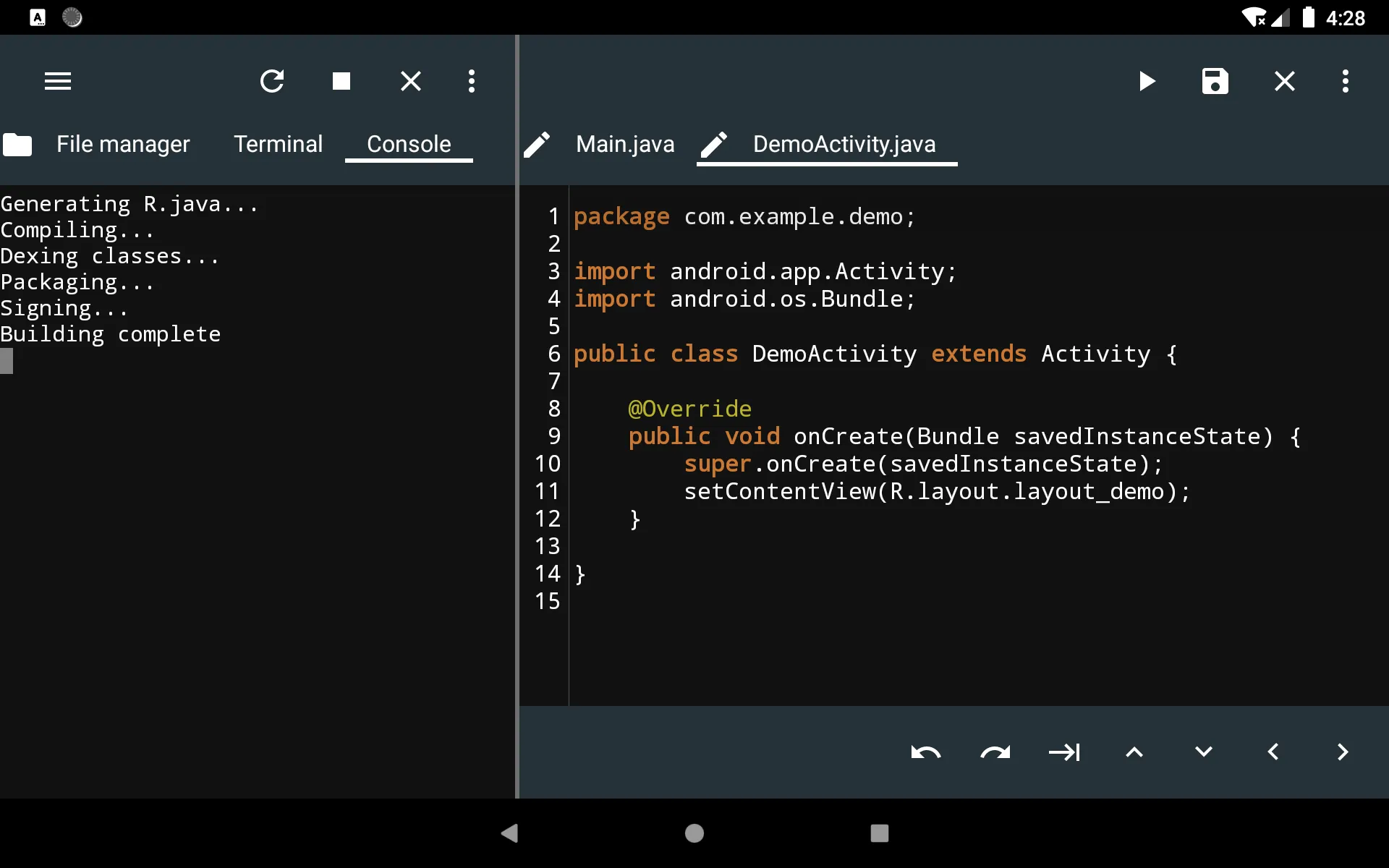Close DemoActivity.java with the editor X button
The image size is (1389, 868).
coord(1284,81)
